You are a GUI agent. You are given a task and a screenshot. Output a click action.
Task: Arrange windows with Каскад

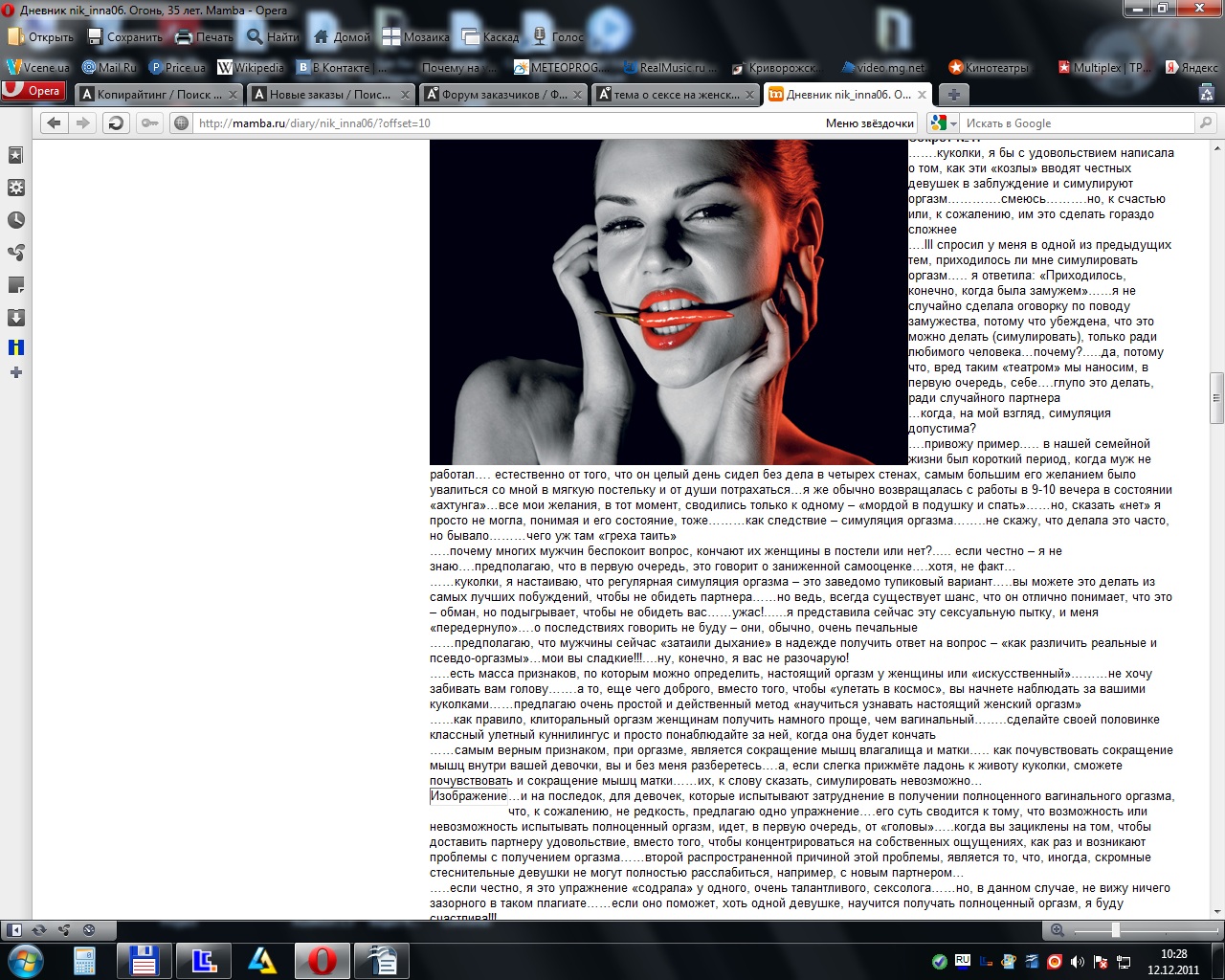tap(491, 37)
